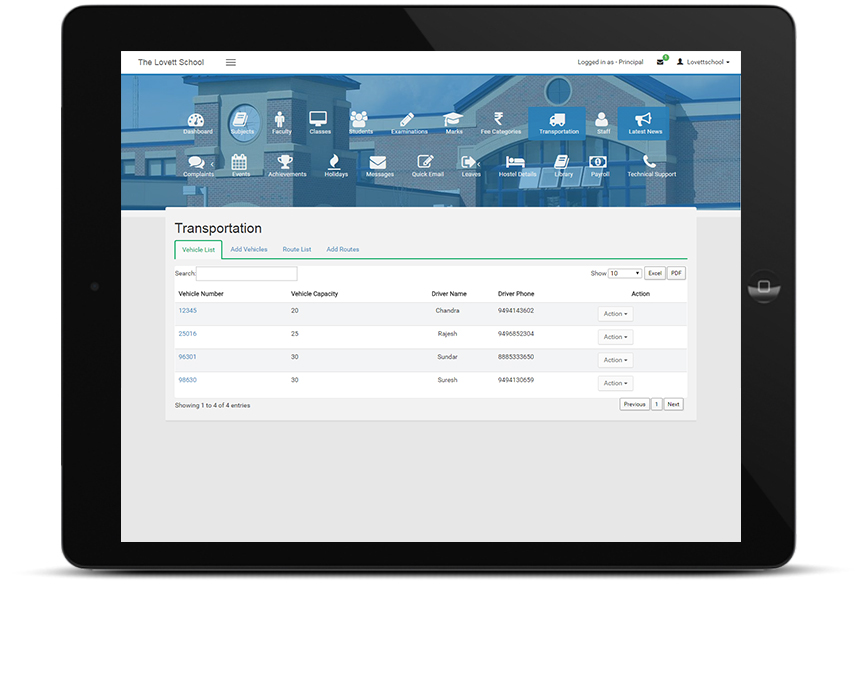
Task: Open the Dashboard gauge icon
Action: [197, 121]
